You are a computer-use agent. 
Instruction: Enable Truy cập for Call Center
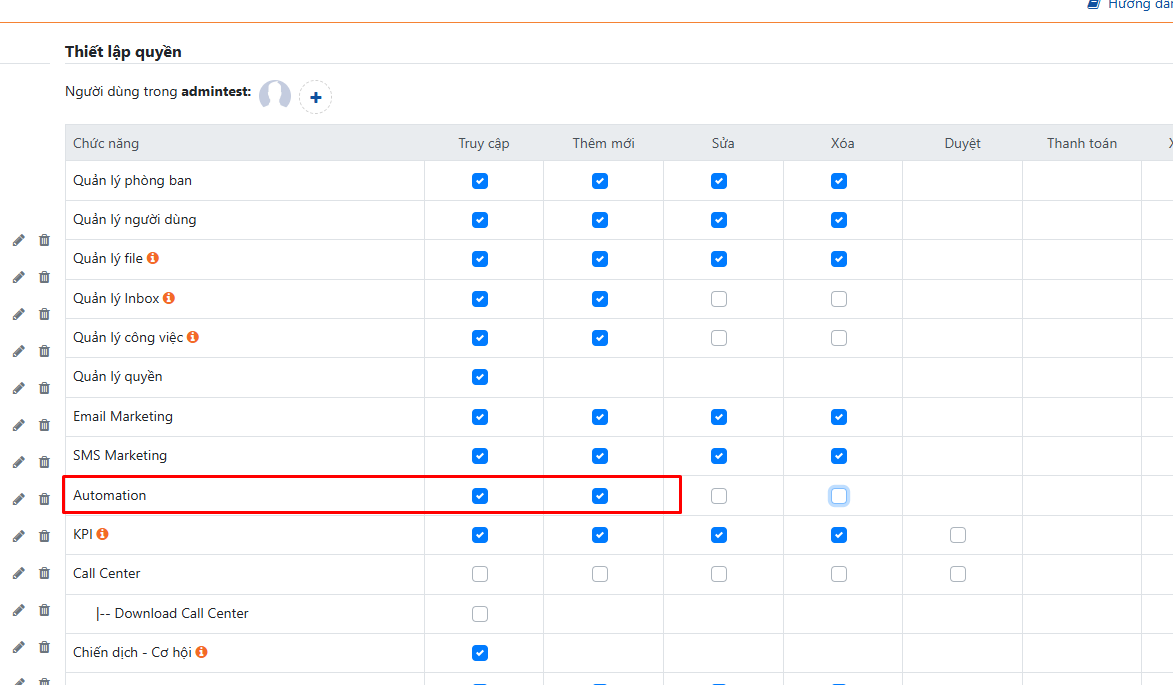pyautogui.click(x=480, y=574)
